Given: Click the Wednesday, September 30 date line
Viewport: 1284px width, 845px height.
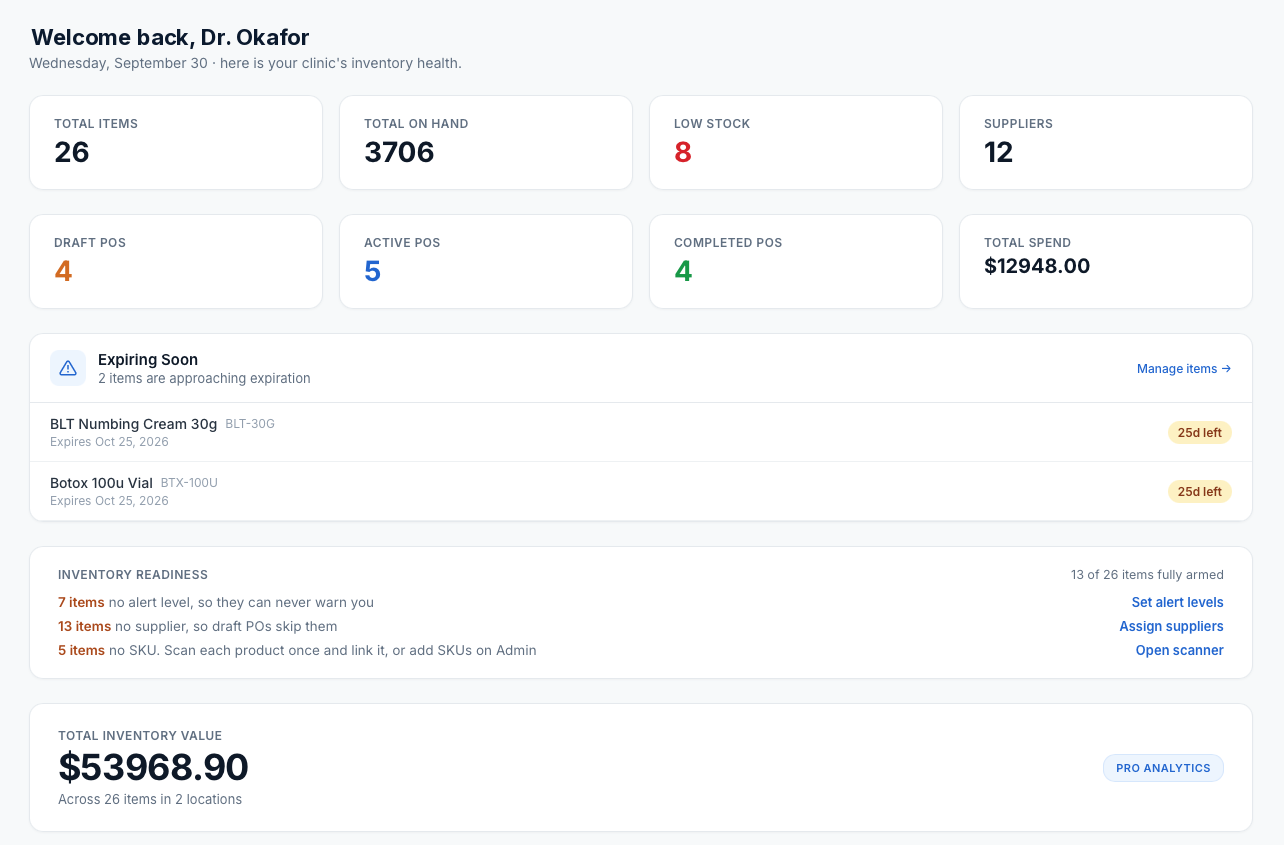Looking at the screenshot, I should coord(245,63).
